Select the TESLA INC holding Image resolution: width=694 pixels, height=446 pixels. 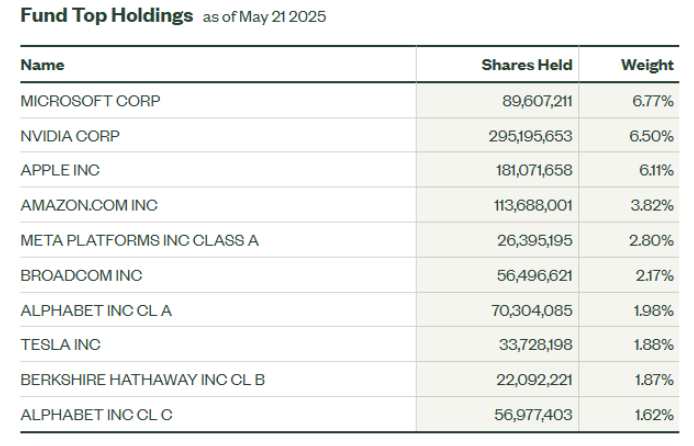[60, 345]
